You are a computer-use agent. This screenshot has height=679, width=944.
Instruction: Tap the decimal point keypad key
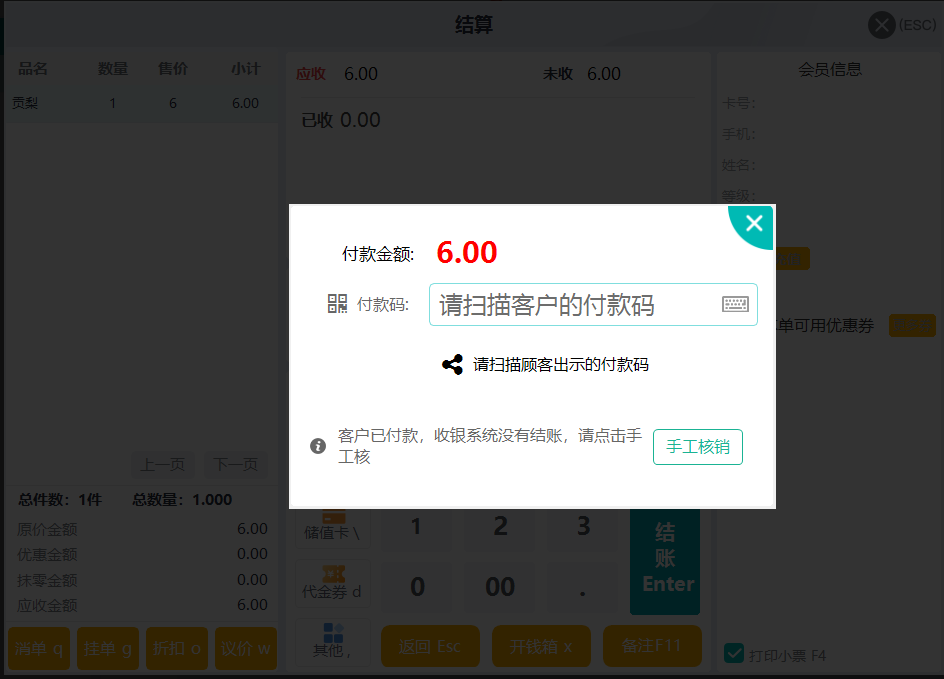click(x=583, y=586)
